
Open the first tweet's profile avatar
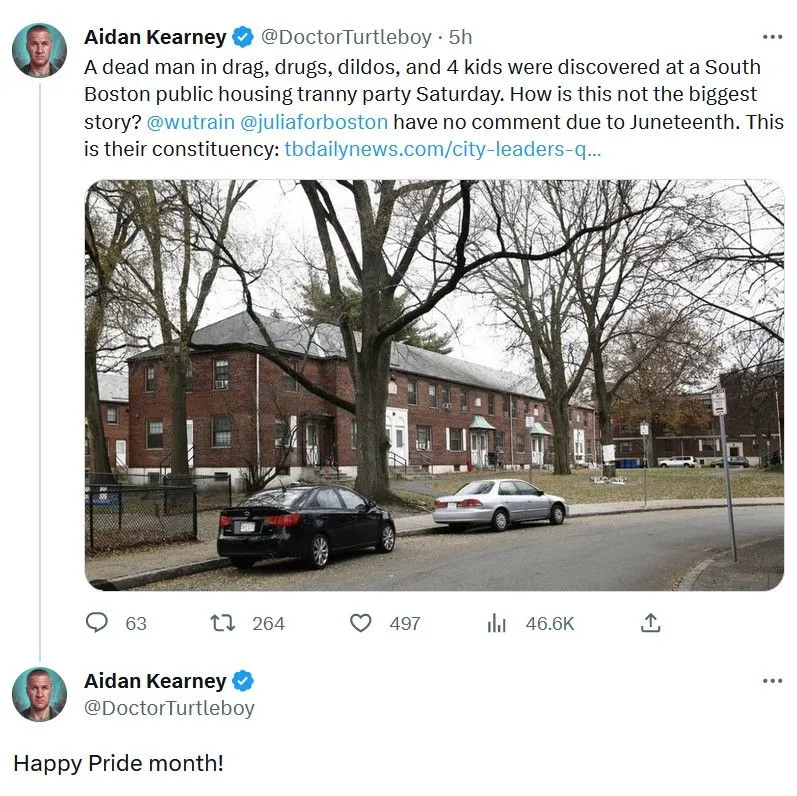(x=39, y=50)
